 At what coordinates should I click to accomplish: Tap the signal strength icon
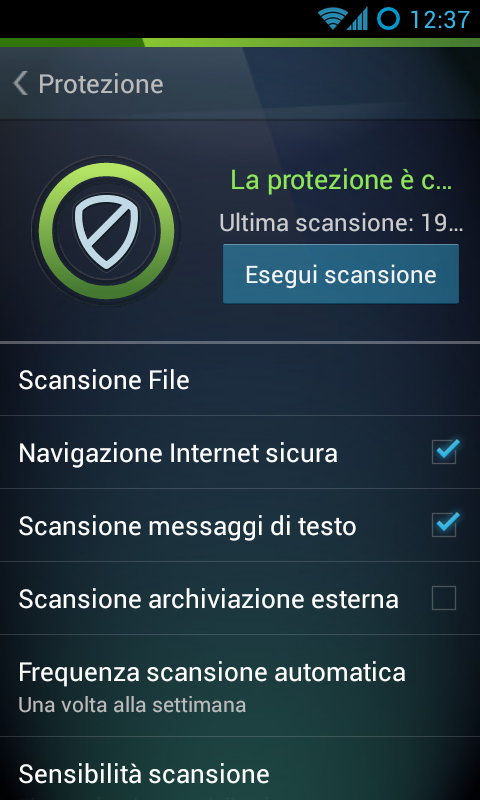pos(357,19)
